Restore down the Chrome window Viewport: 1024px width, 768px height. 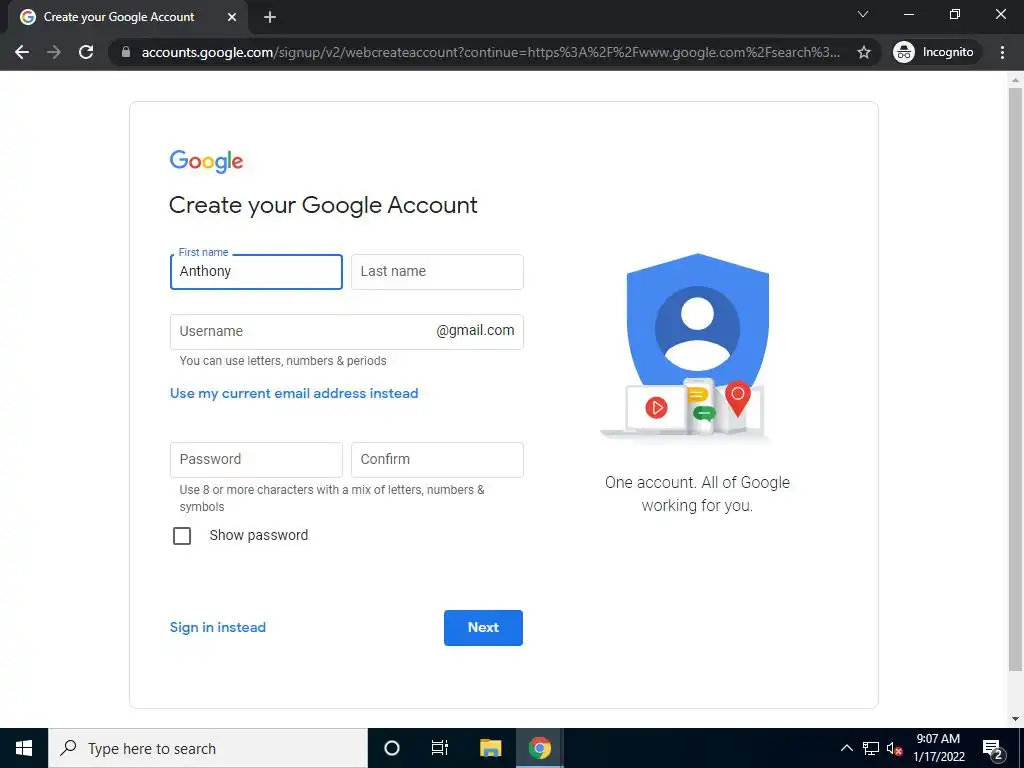pyautogui.click(x=955, y=14)
